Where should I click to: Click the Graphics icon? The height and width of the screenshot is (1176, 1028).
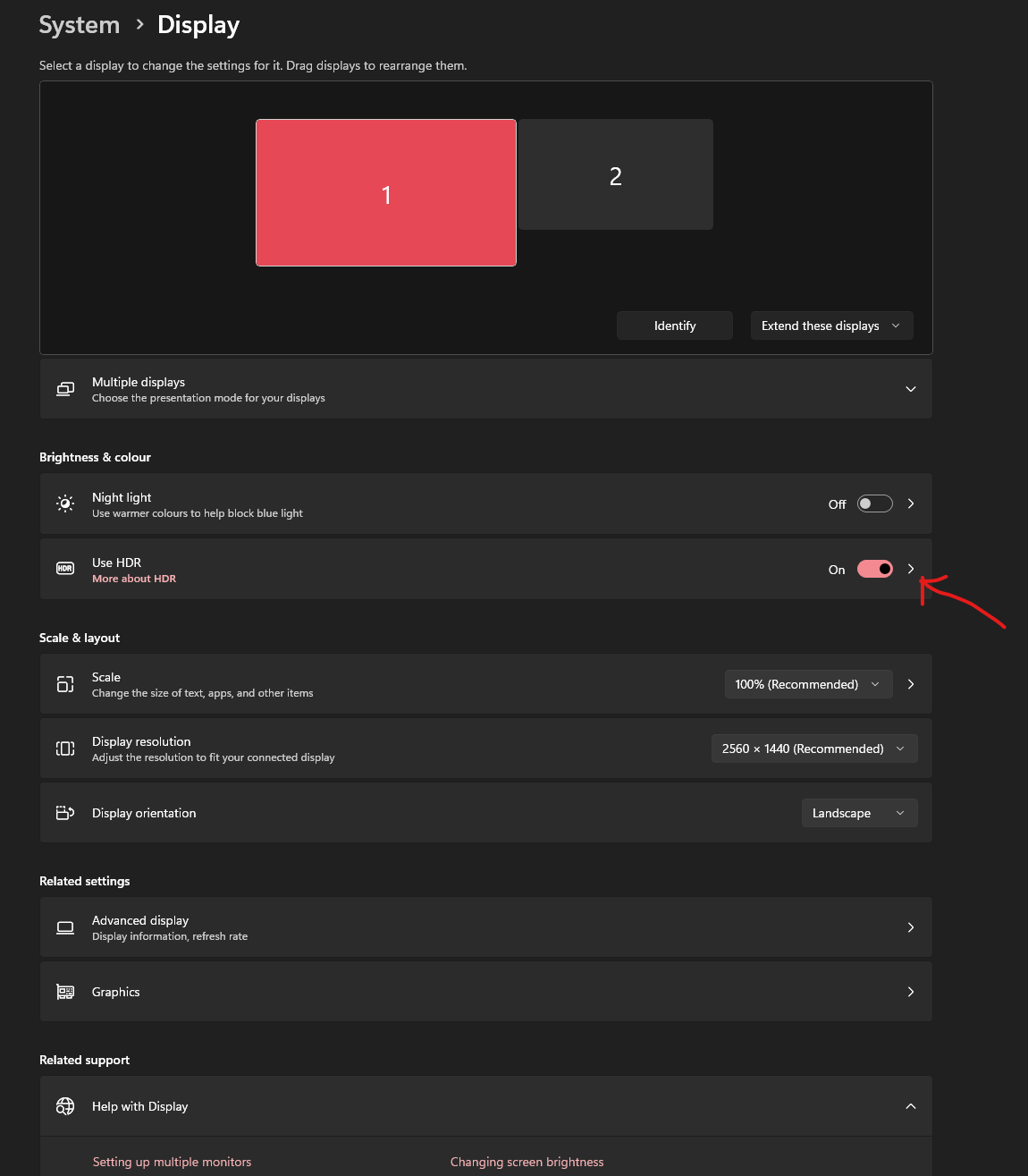(64, 992)
